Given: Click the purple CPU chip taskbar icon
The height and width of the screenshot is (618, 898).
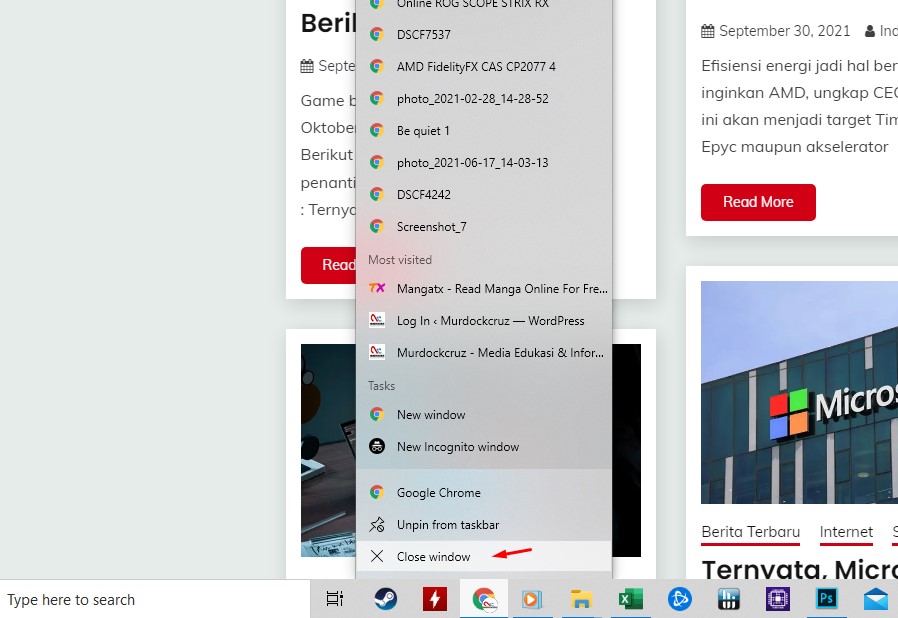Looking at the screenshot, I should point(778,599).
